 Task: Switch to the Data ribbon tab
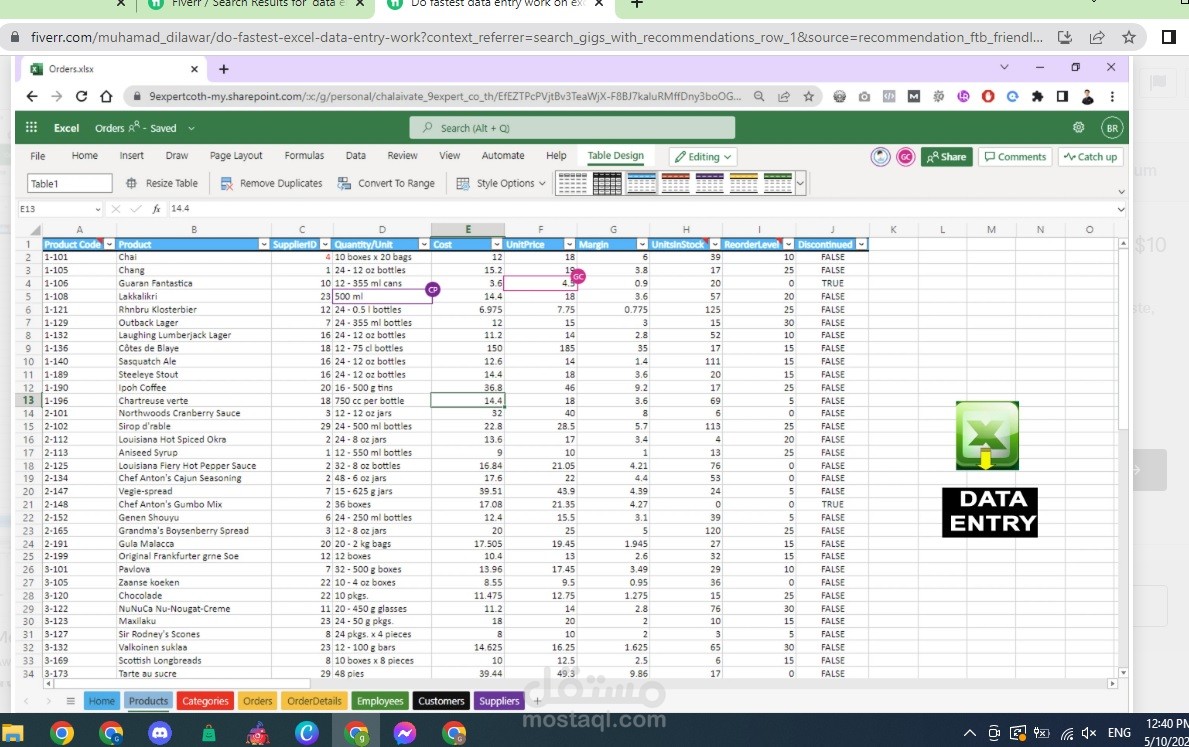click(x=356, y=155)
